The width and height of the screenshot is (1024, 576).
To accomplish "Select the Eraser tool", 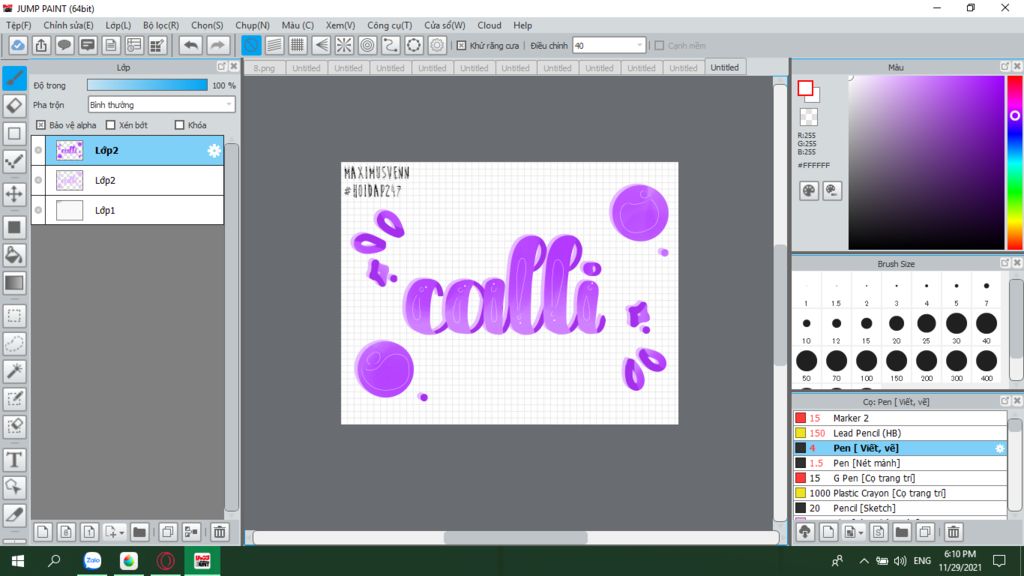I will [x=14, y=106].
